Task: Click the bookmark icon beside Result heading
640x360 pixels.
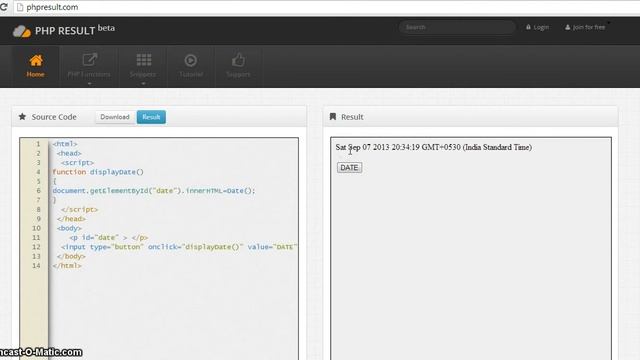Action: click(333, 117)
